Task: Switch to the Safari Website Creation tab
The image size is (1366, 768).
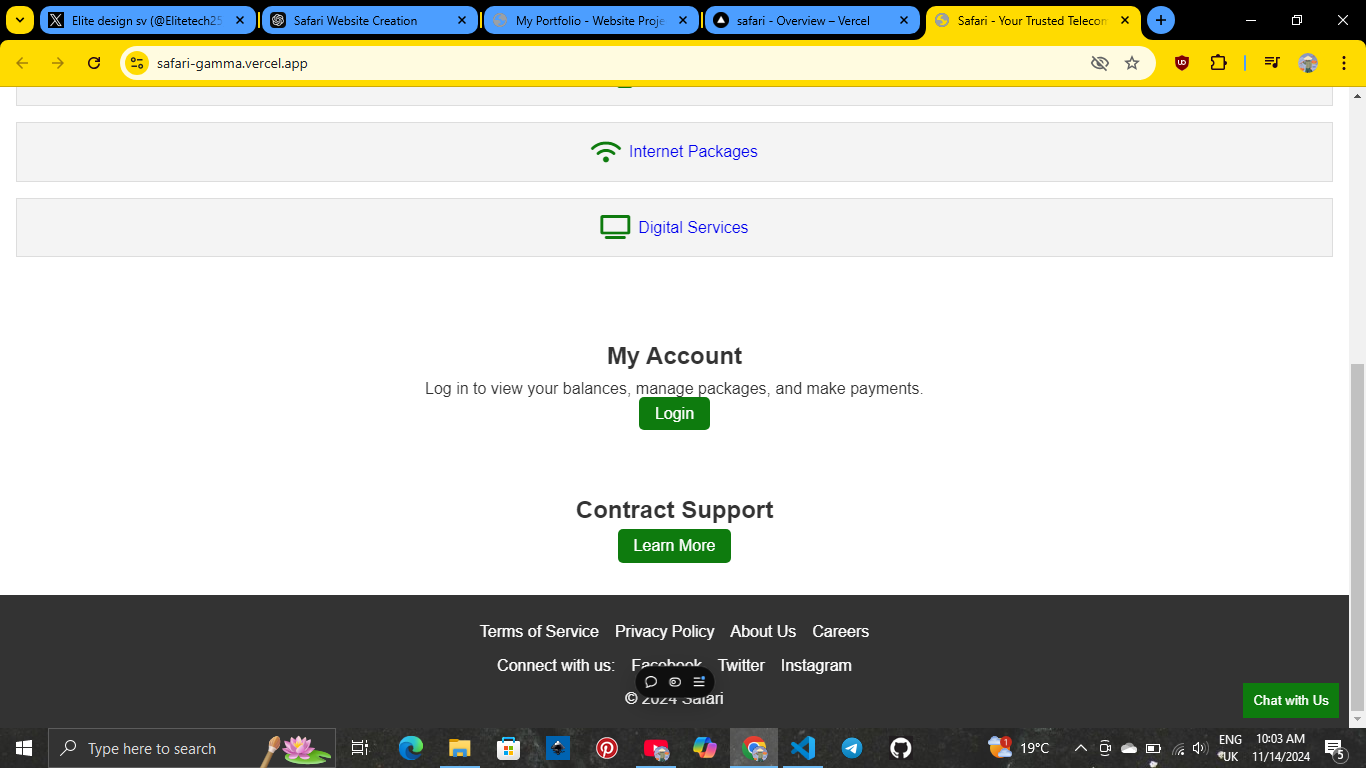Action: click(356, 20)
